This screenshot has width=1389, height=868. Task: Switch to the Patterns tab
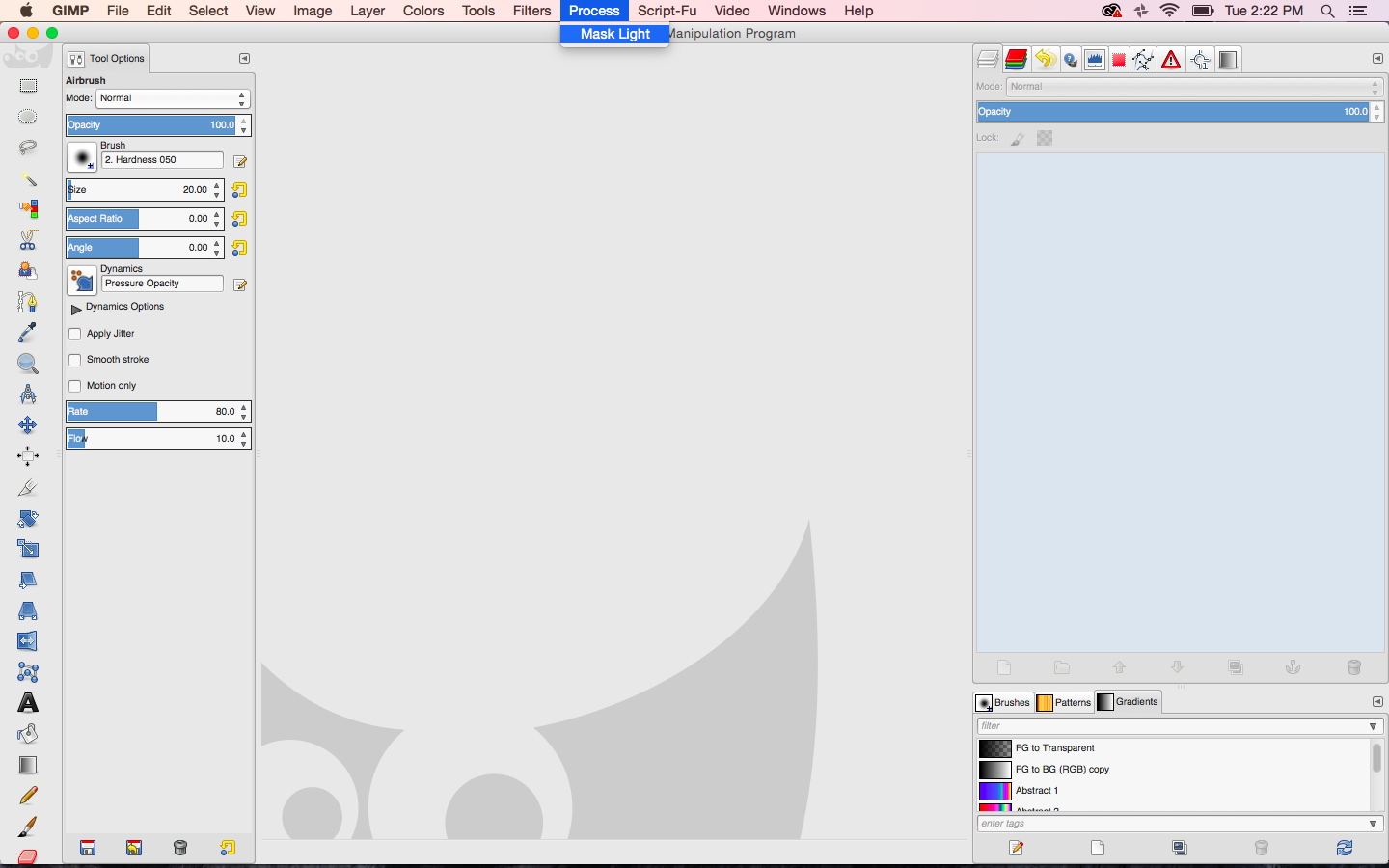[x=1064, y=702]
